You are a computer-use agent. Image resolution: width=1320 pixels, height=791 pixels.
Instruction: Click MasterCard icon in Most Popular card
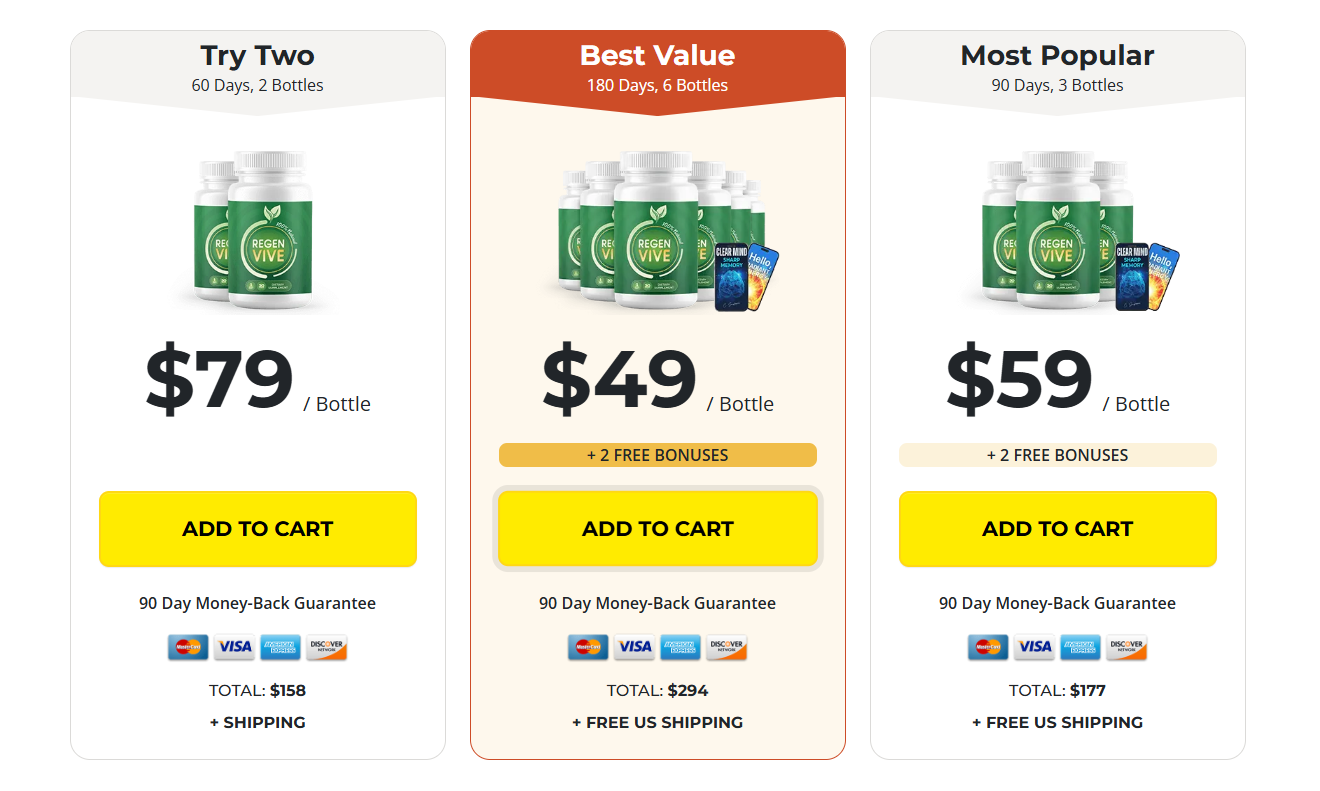pos(988,647)
